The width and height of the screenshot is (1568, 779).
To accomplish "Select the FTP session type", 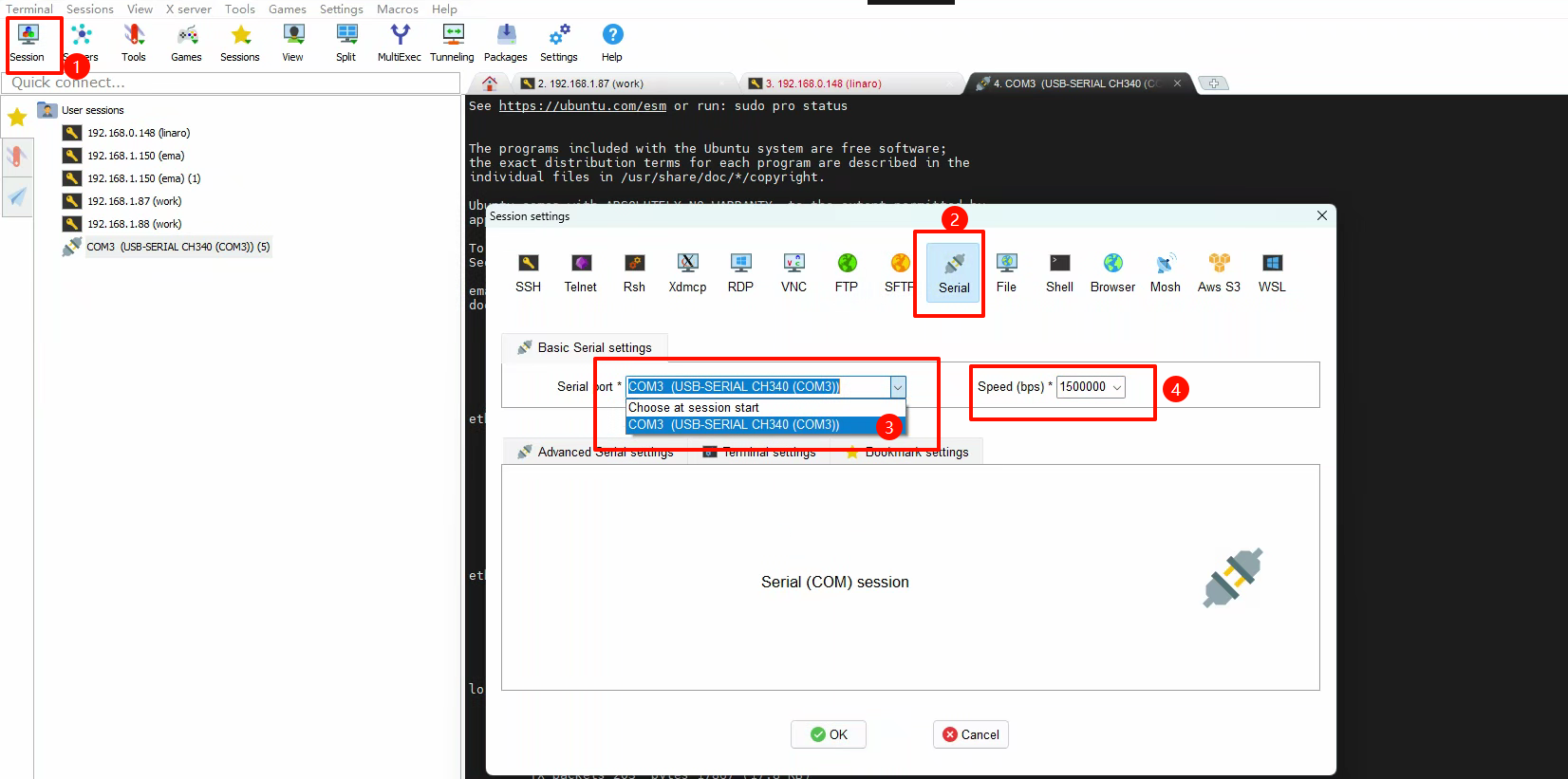I will click(x=847, y=273).
